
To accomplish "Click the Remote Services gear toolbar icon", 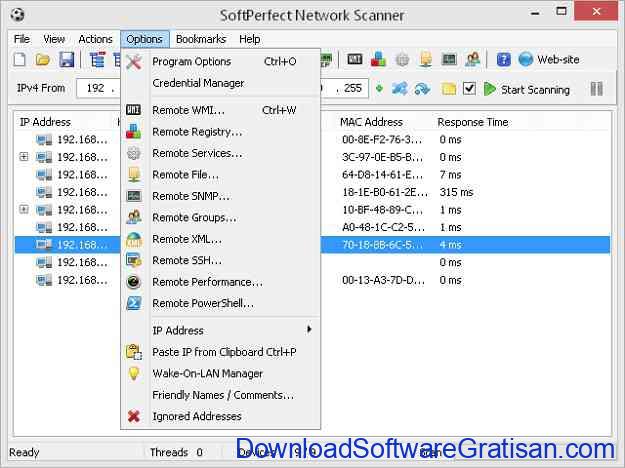I will (402, 60).
